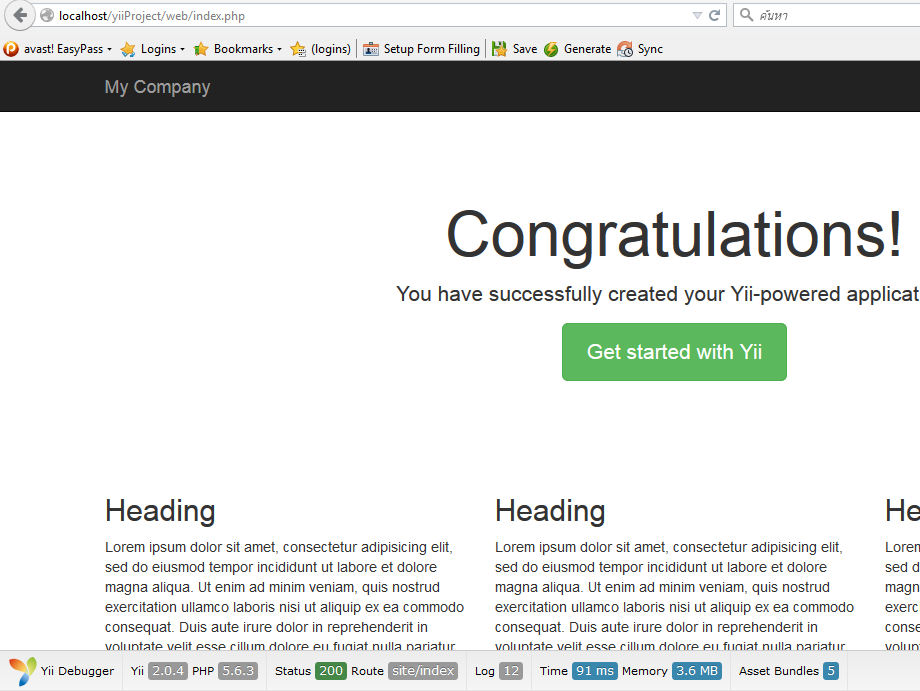Click the PHP version 5.6.3 badge

pyautogui.click(x=238, y=670)
